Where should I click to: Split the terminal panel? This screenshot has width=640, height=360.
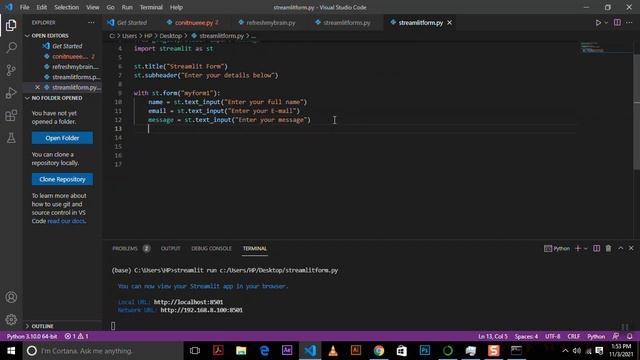point(596,248)
